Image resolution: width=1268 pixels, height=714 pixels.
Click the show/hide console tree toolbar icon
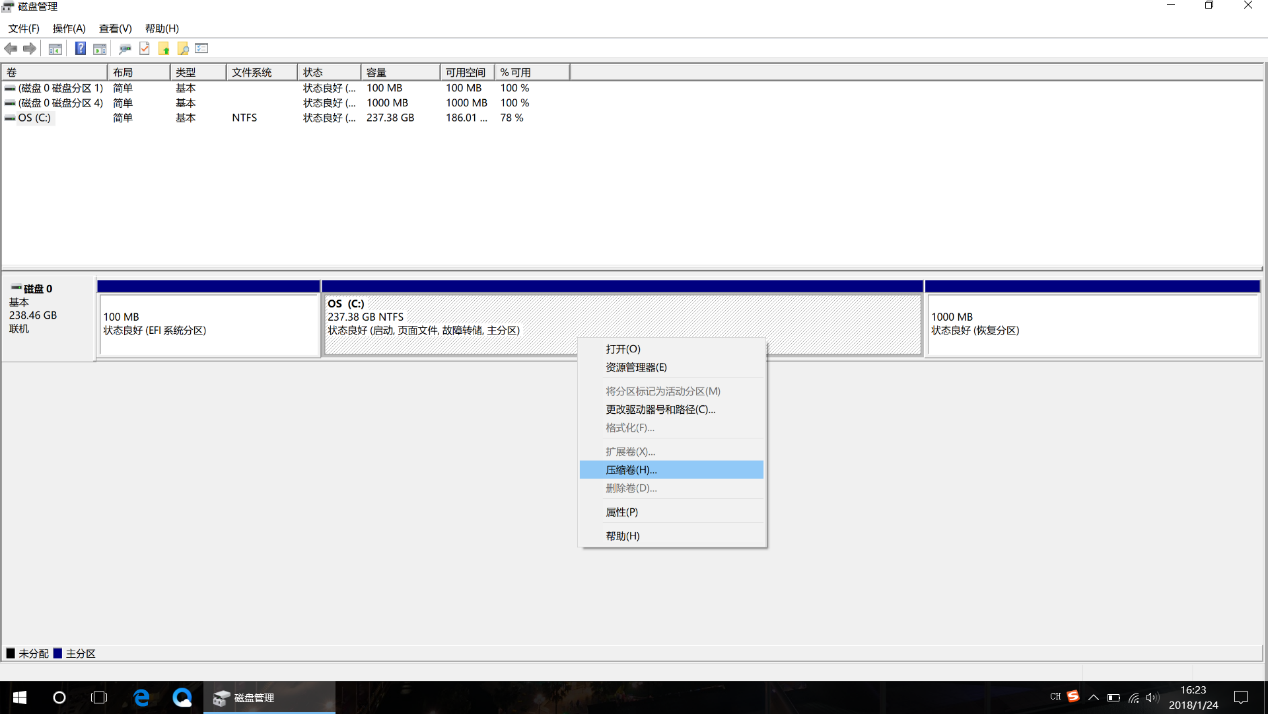point(55,49)
